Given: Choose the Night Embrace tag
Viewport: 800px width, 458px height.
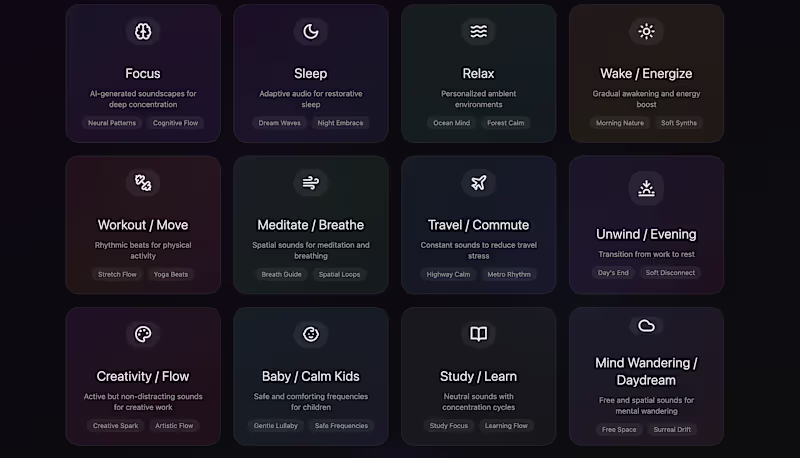Looking at the screenshot, I should (x=341, y=123).
